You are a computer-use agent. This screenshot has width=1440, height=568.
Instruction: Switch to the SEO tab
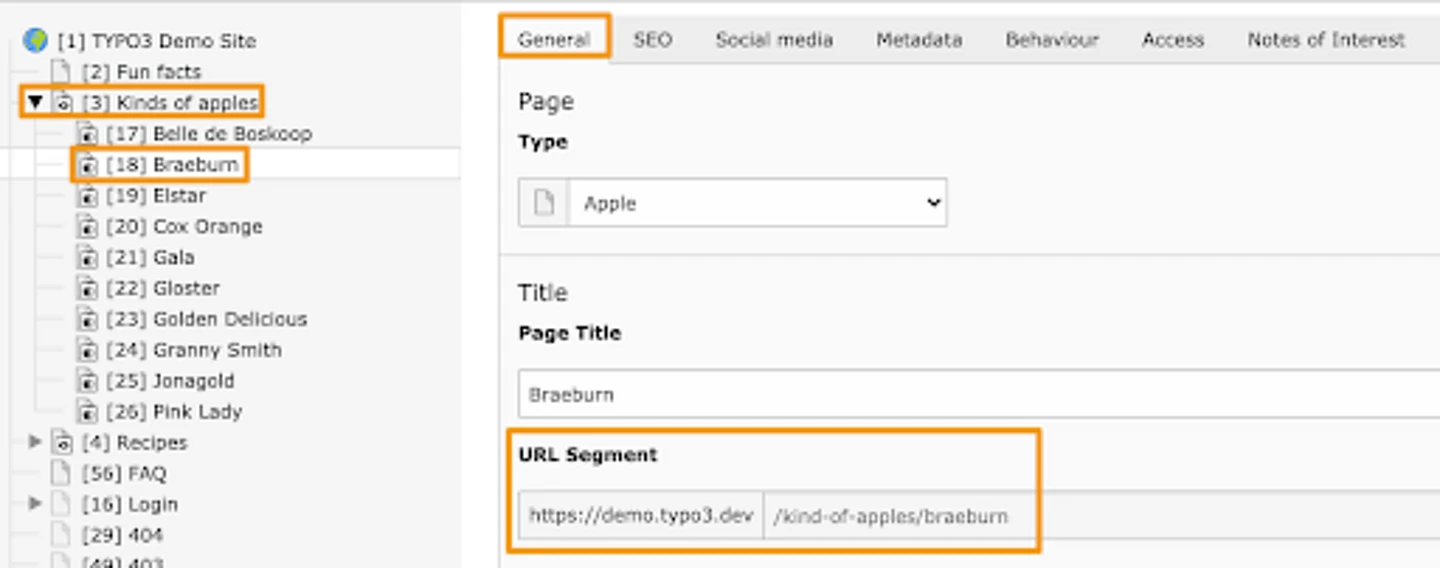(x=652, y=40)
